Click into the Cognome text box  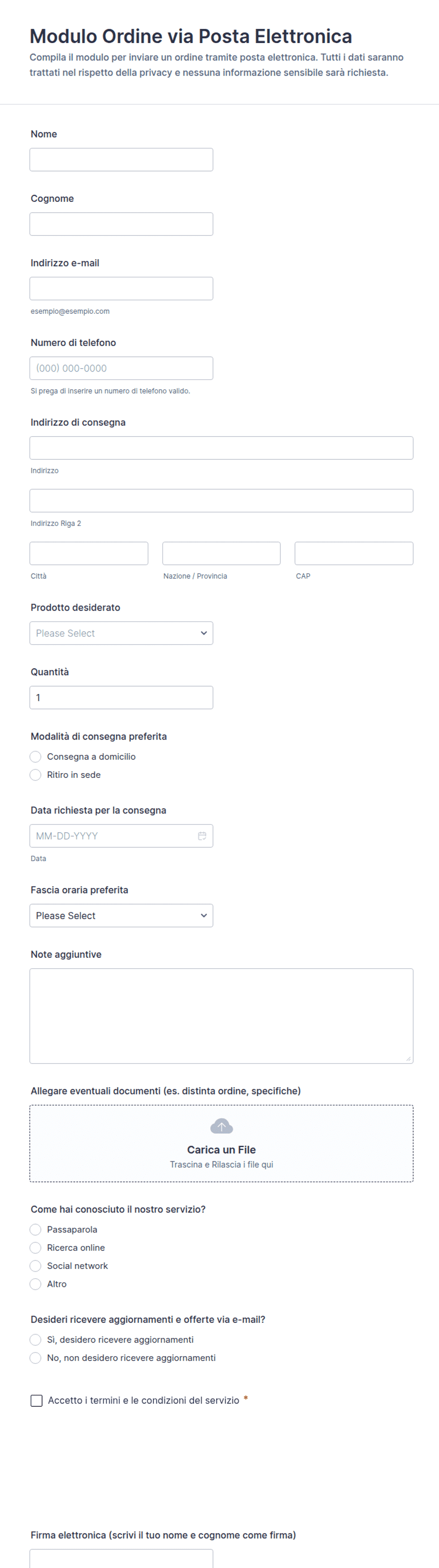coord(121,224)
